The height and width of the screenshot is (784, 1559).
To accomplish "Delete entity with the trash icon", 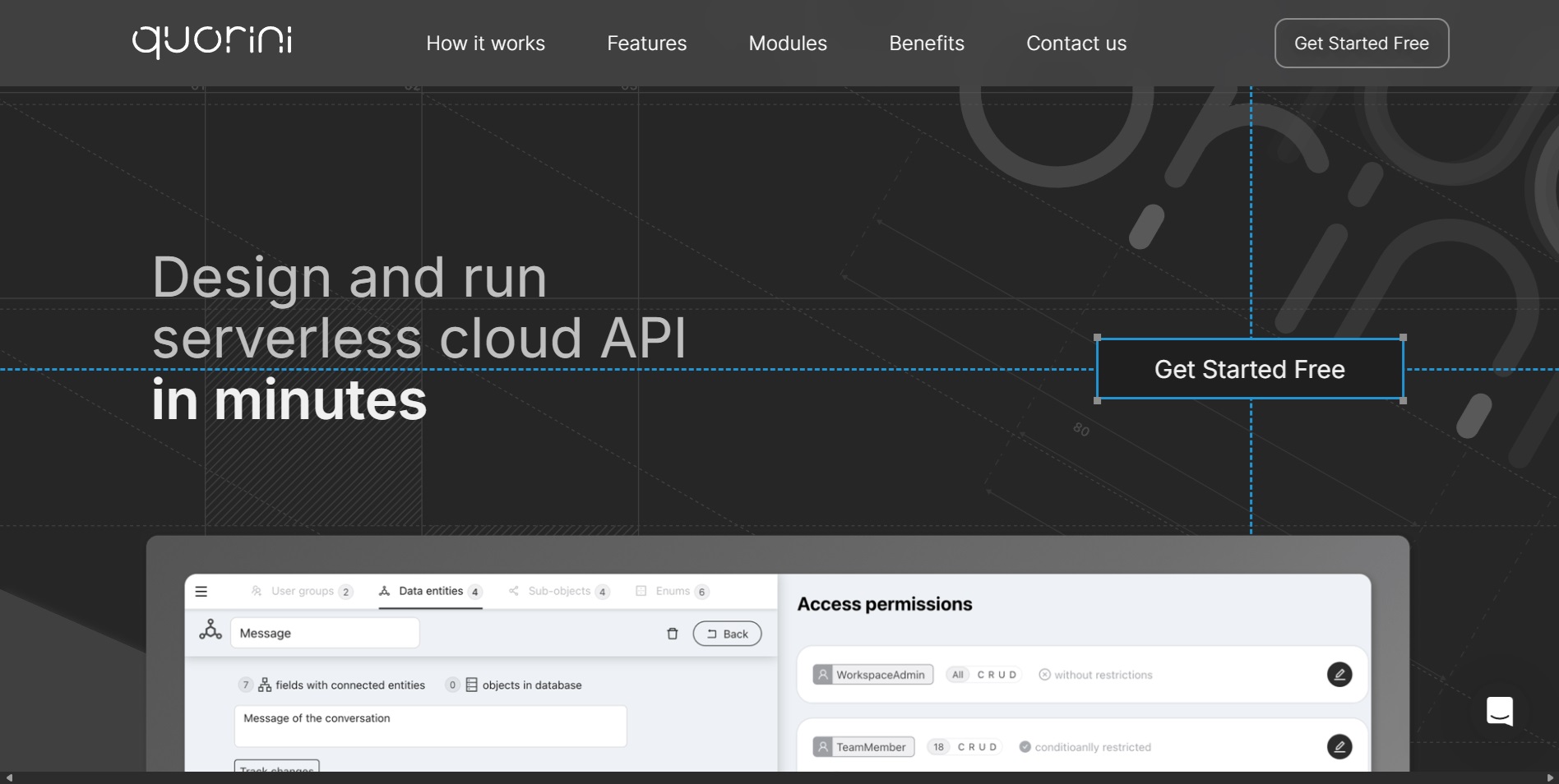I will pyautogui.click(x=673, y=634).
